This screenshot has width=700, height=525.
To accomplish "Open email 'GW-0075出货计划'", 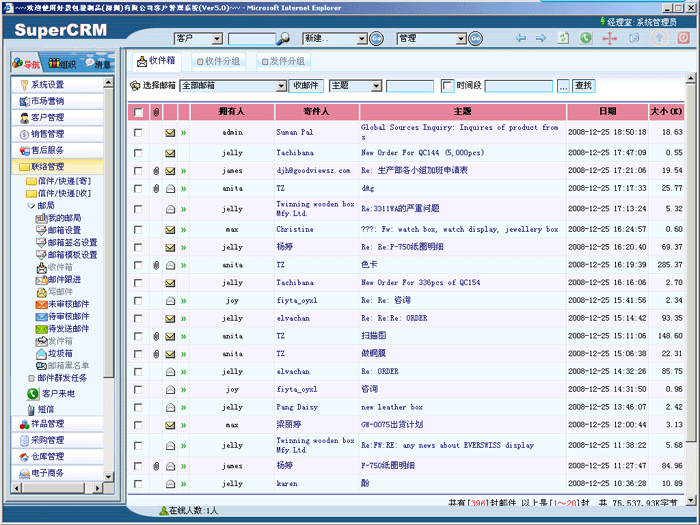I will coord(392,425).
